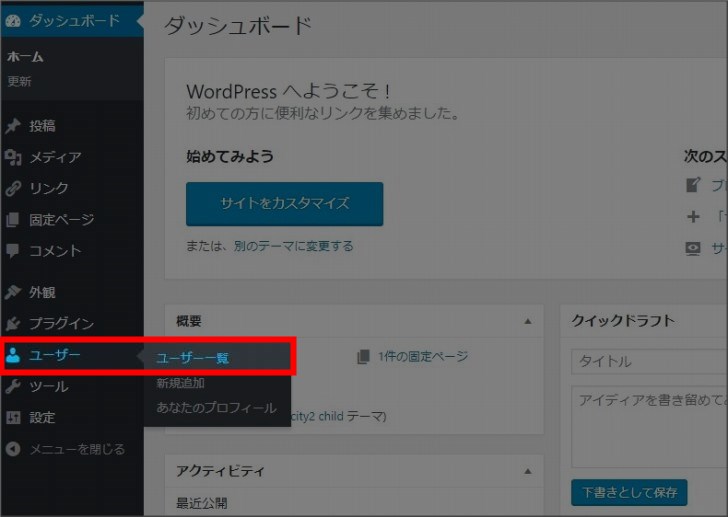Collapse the 概要 panel with its arrow

[527, 321]
